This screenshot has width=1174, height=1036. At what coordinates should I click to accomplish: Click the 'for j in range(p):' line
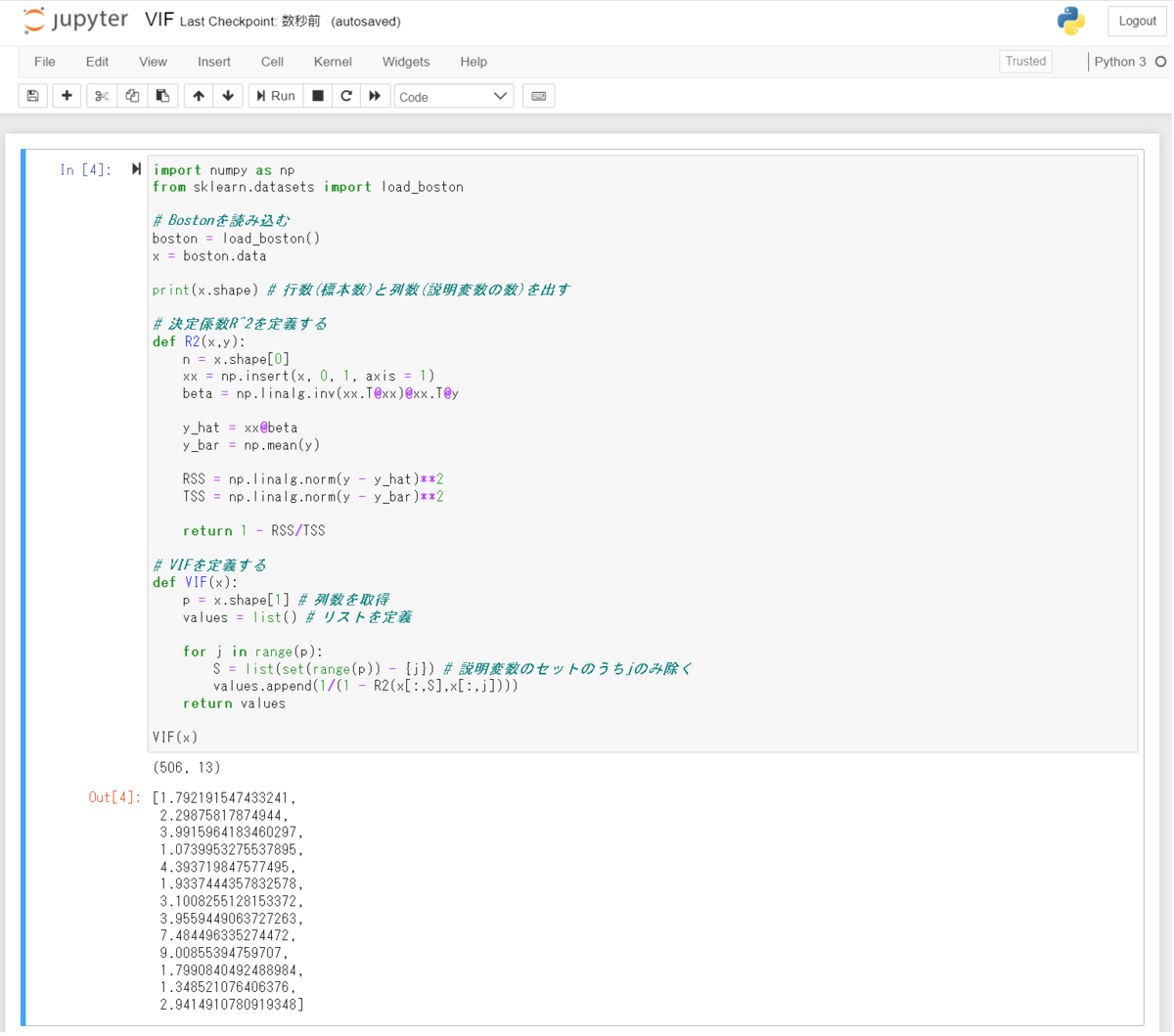pos(252,652)
